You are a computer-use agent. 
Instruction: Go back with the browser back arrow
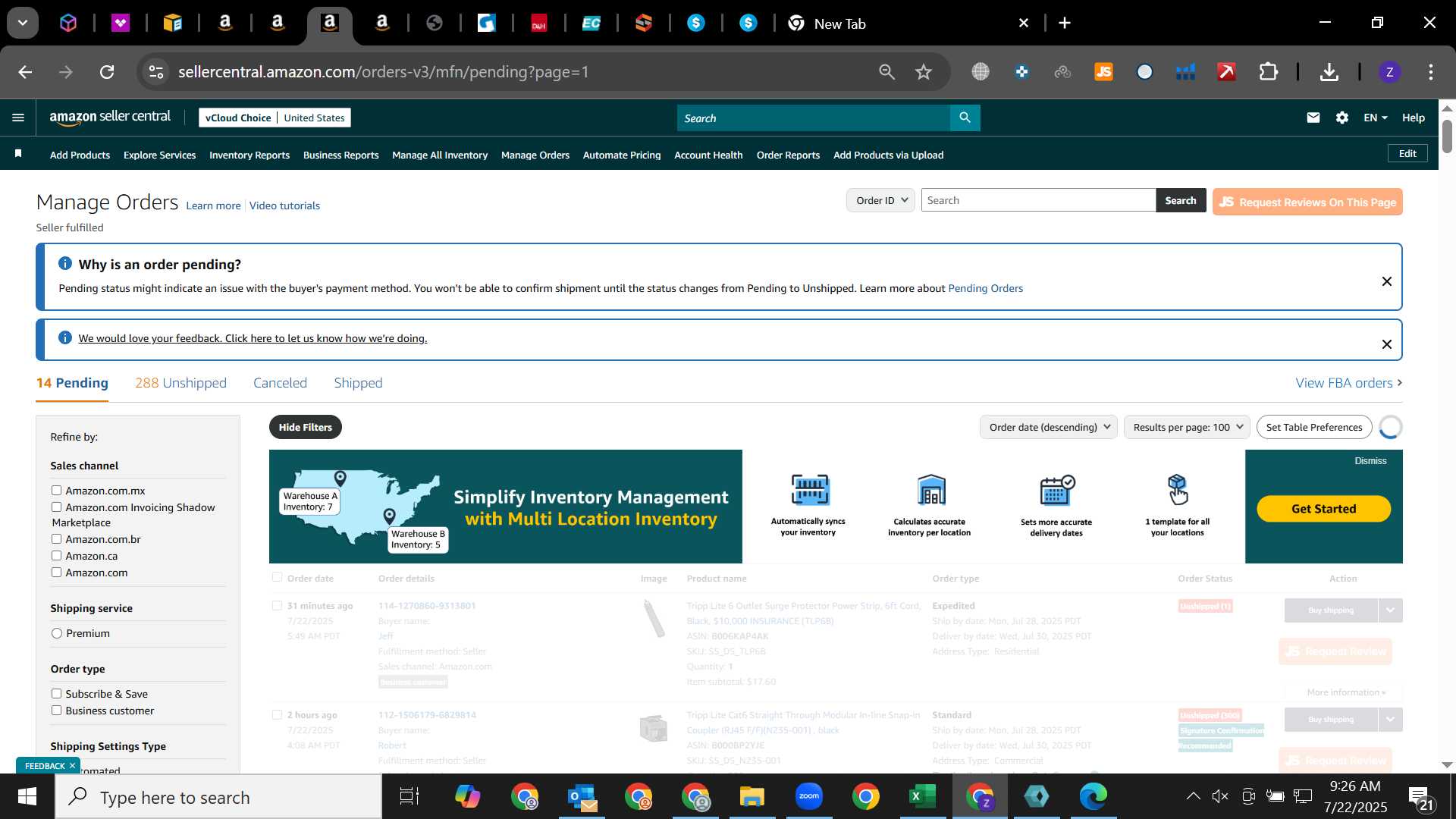click(x=25, y=72)
